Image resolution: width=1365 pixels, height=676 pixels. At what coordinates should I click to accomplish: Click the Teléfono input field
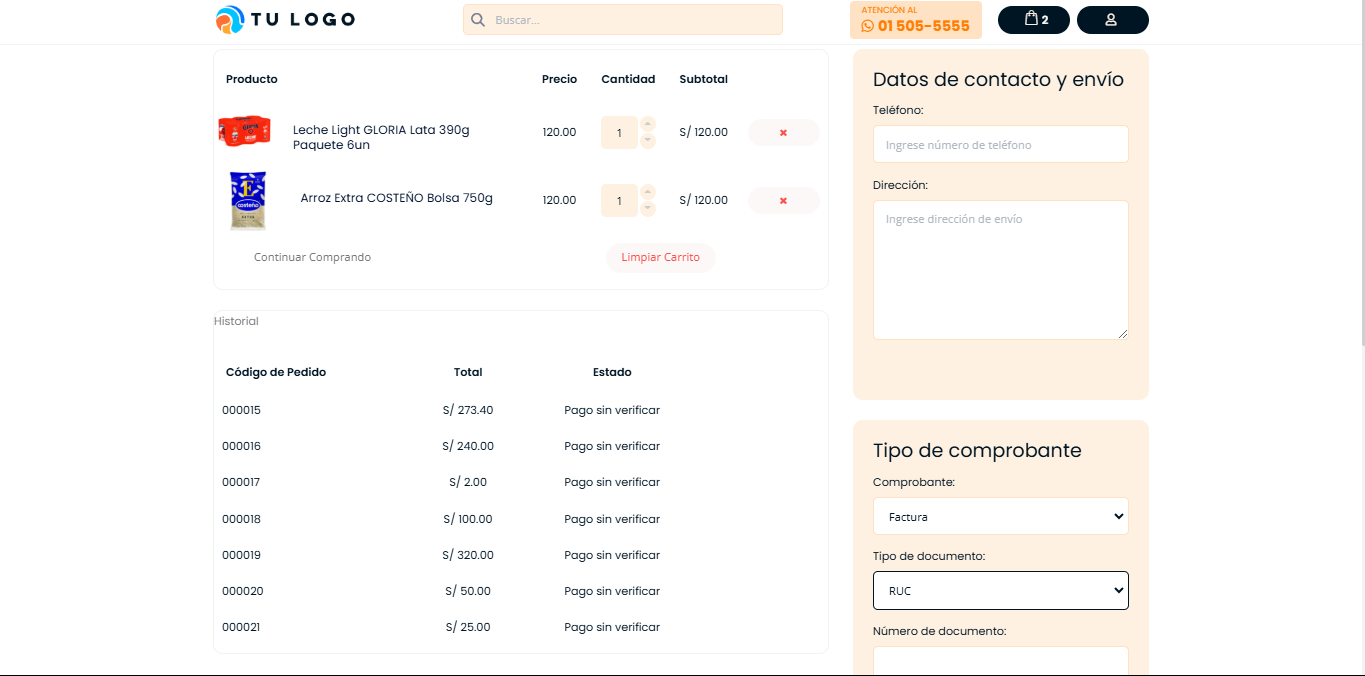coord(1000,145)
